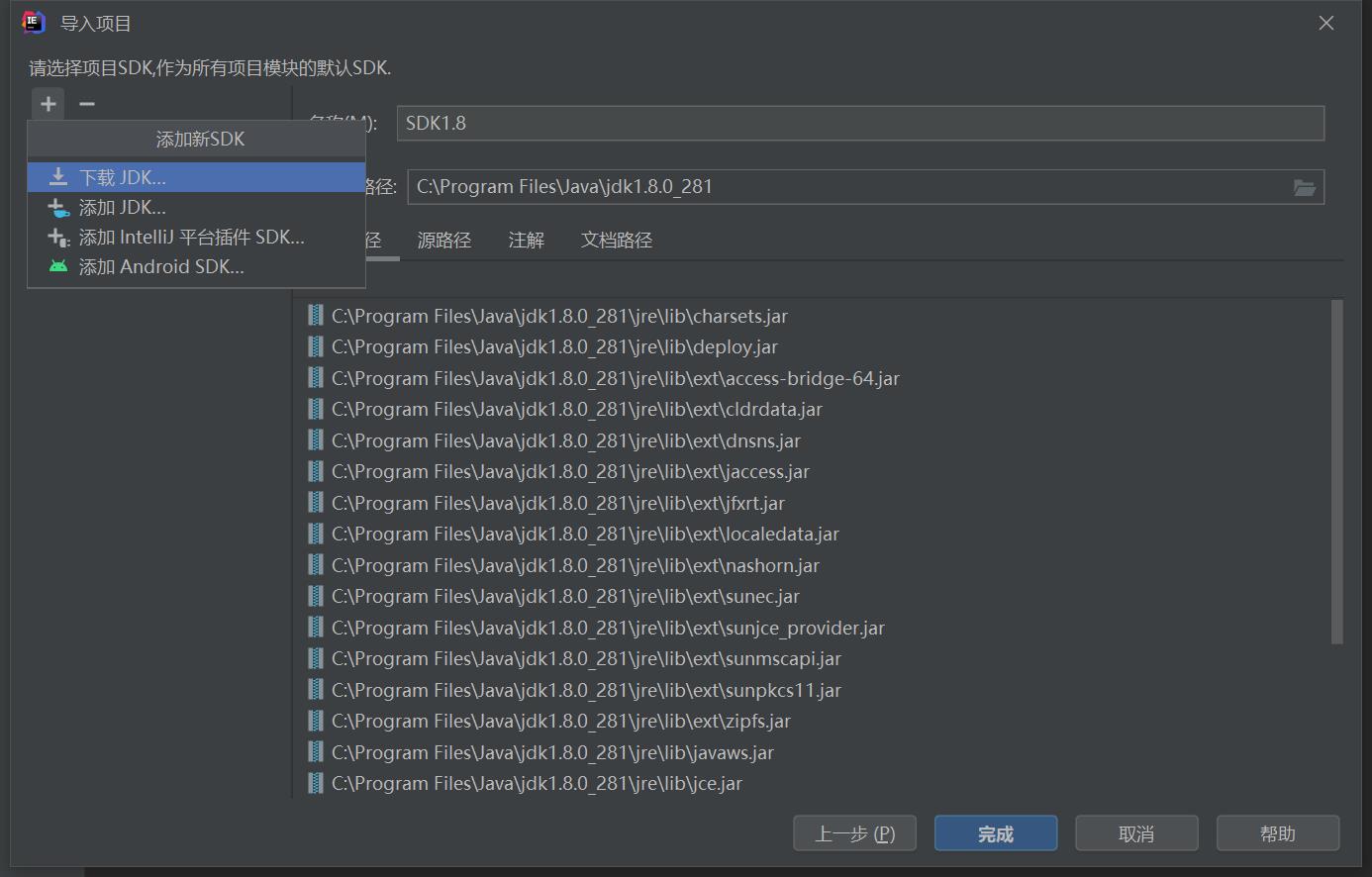Click the archive icon beside sunec.jar
1372x877 pixels.
(316, 596)
